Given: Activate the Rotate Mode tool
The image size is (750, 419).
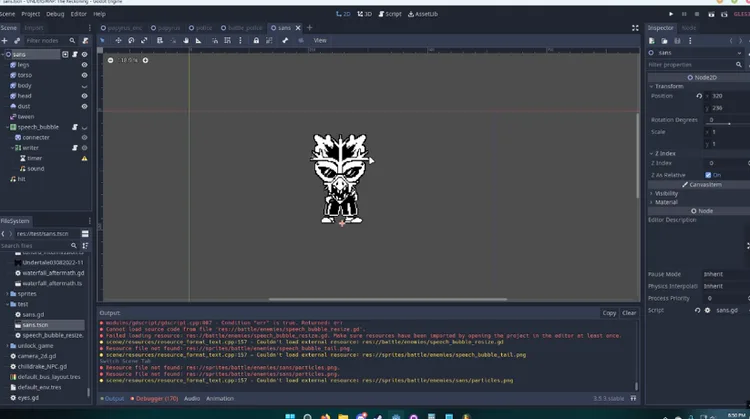Looking at the screenshot, I should [131, 41].
